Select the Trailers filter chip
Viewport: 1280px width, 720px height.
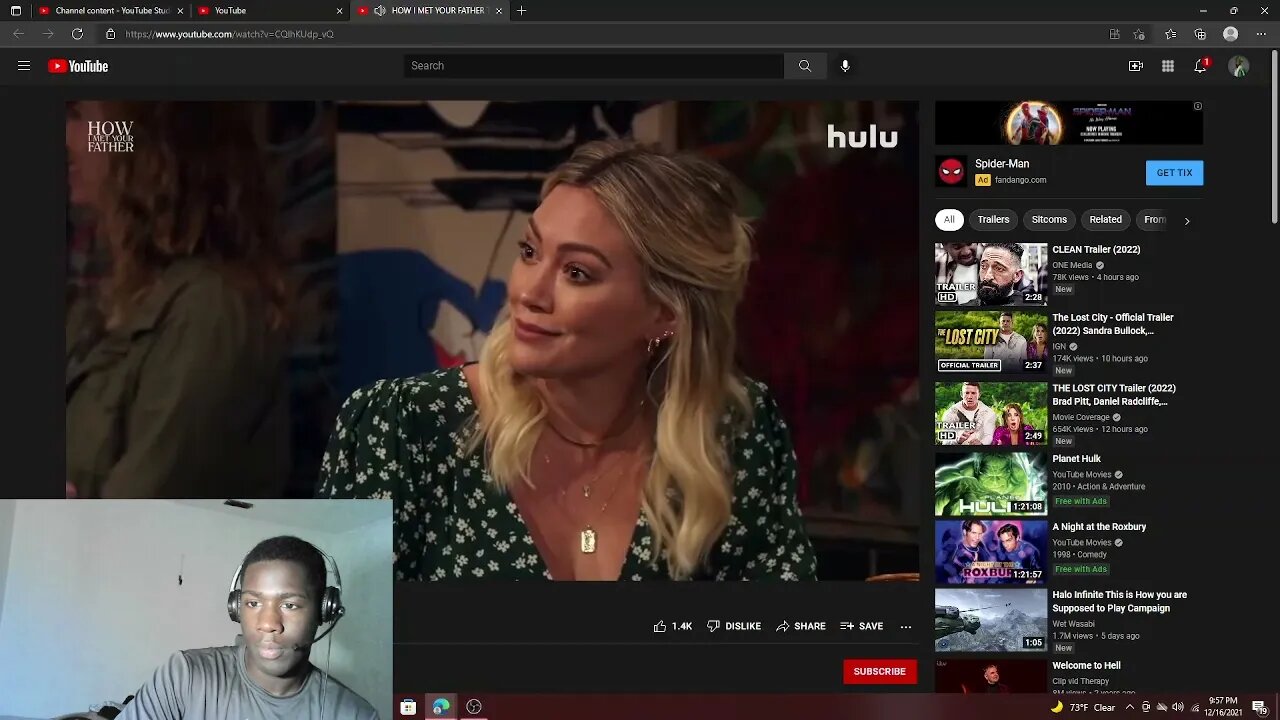tap(994, 220)
